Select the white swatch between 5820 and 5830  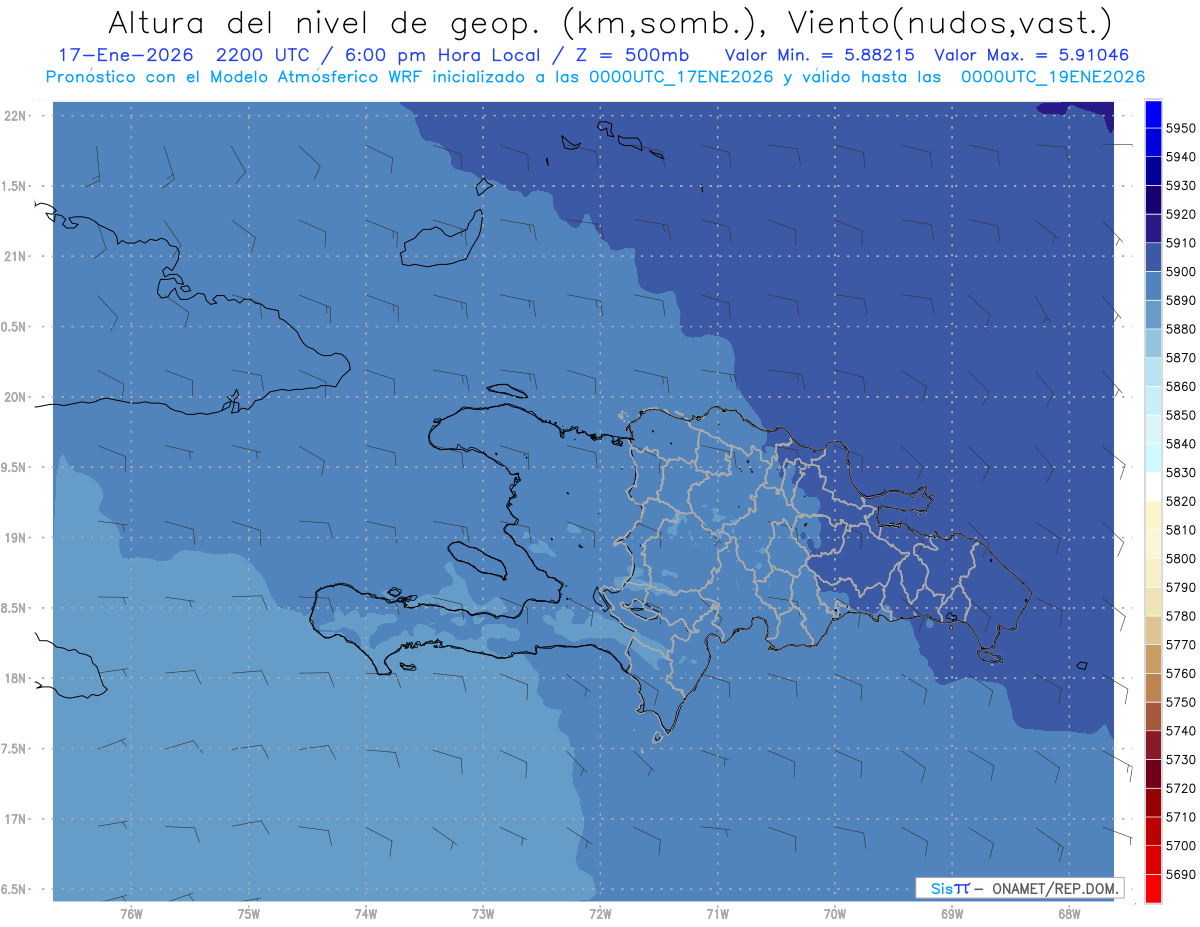point(1153,487)
